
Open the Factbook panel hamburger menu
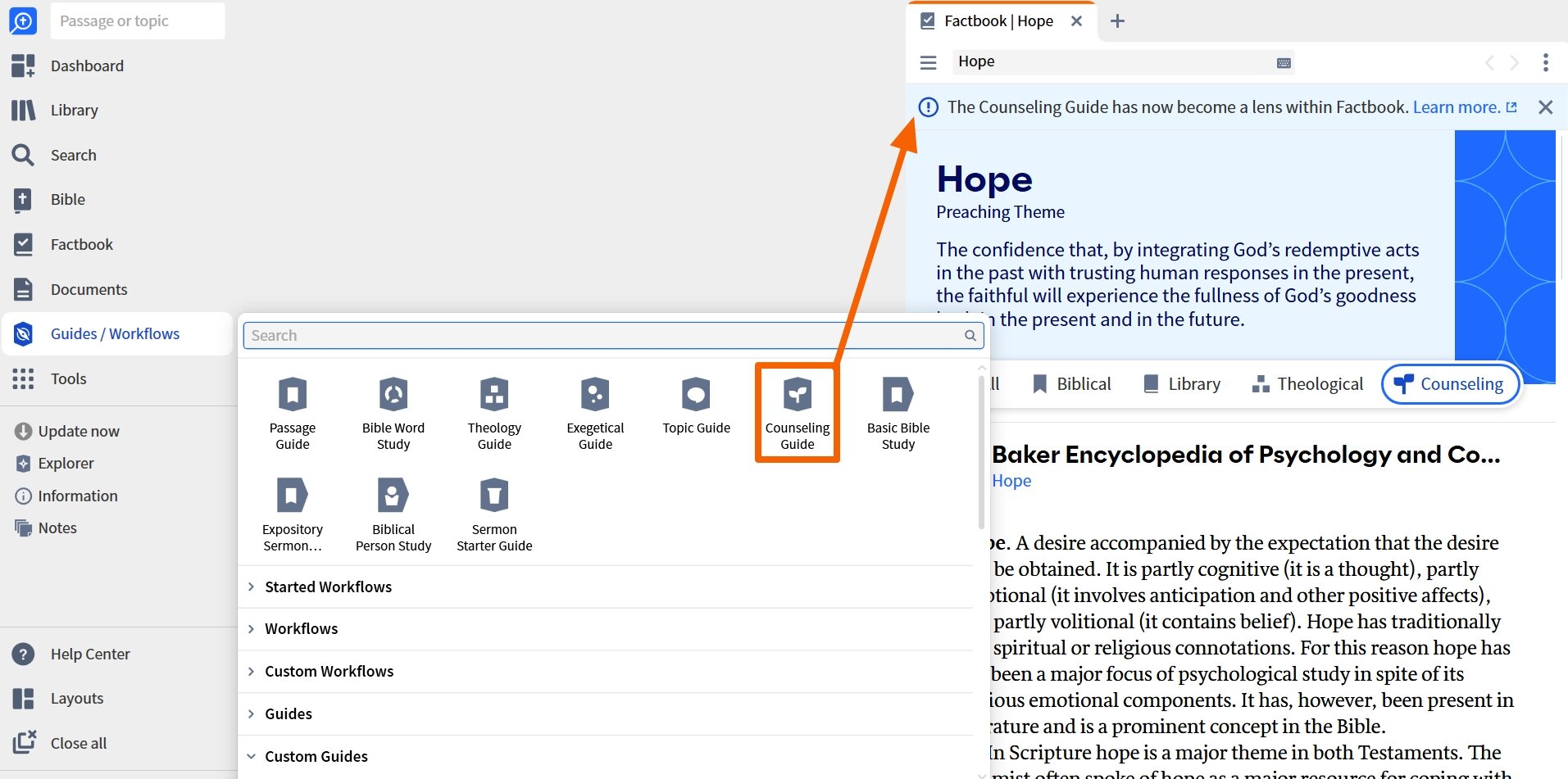pos(928,62)
